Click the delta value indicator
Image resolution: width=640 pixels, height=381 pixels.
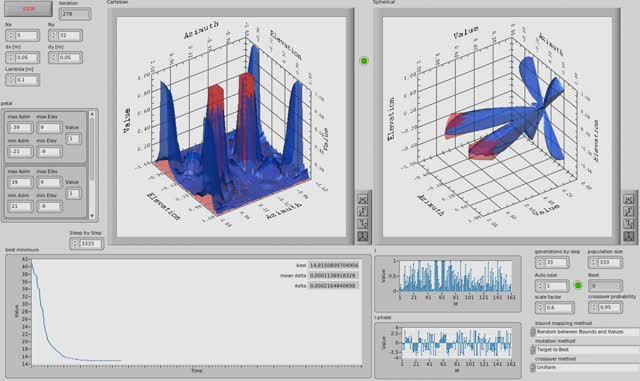(333, 286)
